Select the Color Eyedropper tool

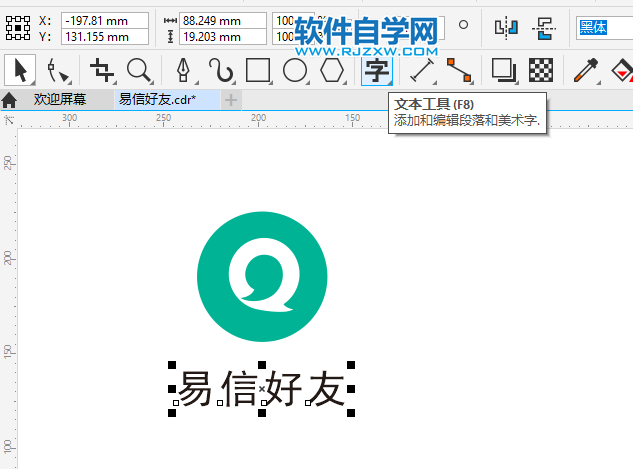point(586,70)
